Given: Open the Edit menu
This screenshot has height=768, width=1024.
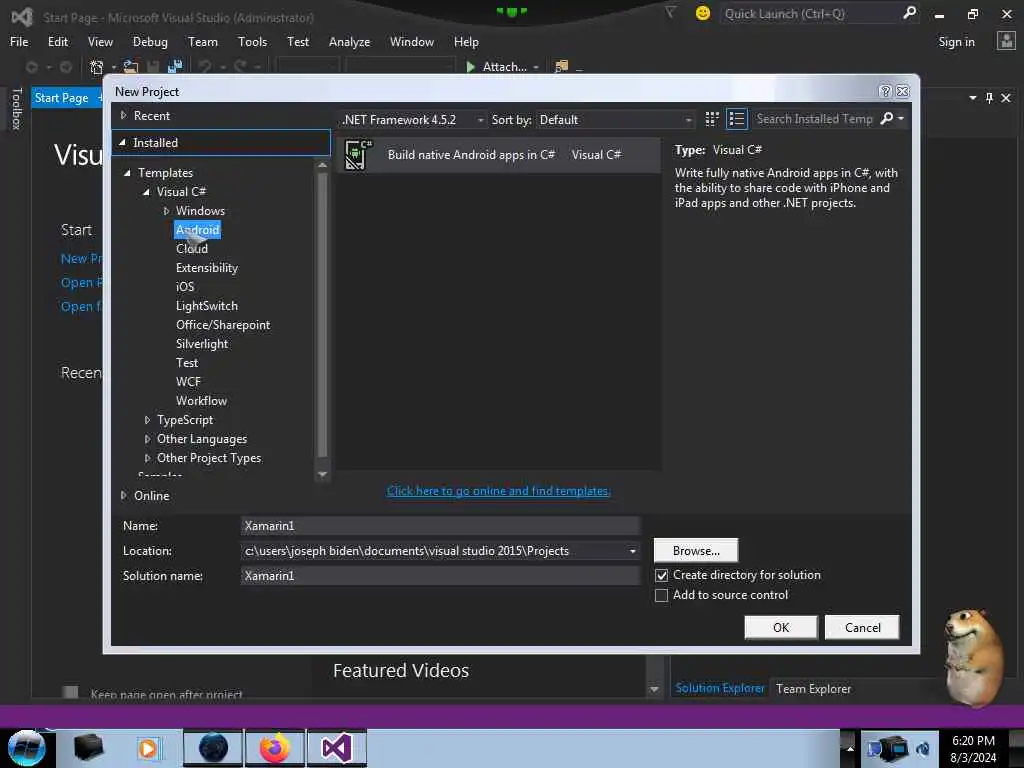Looking at the screenshot, I should [x=58, y=42].
